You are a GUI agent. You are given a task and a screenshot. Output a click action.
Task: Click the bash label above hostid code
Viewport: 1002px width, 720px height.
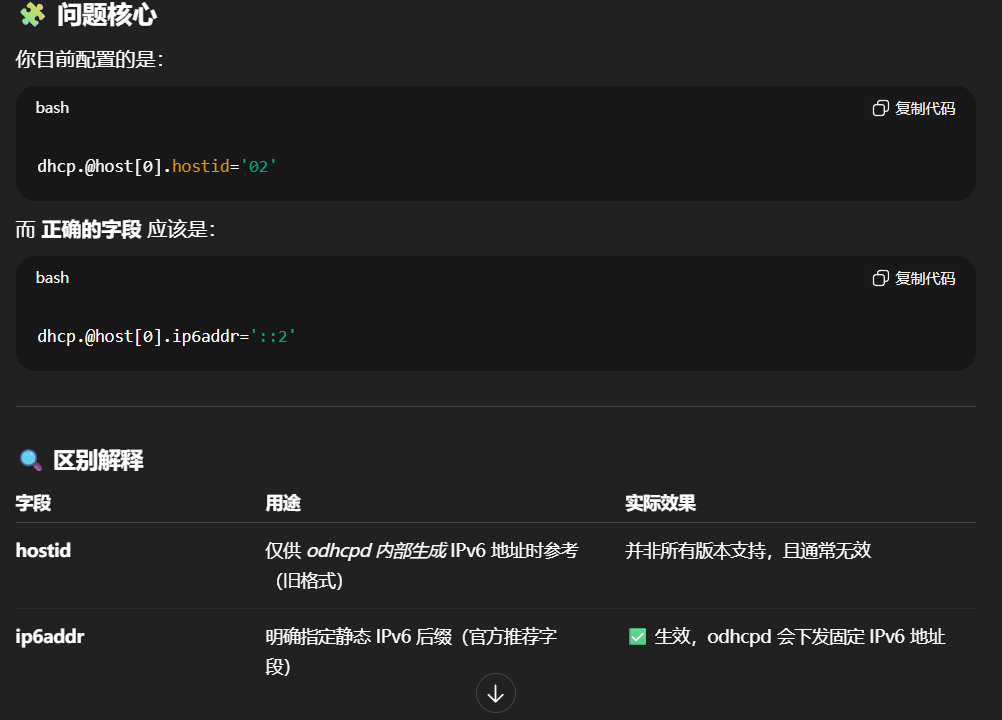coord(52,107)
